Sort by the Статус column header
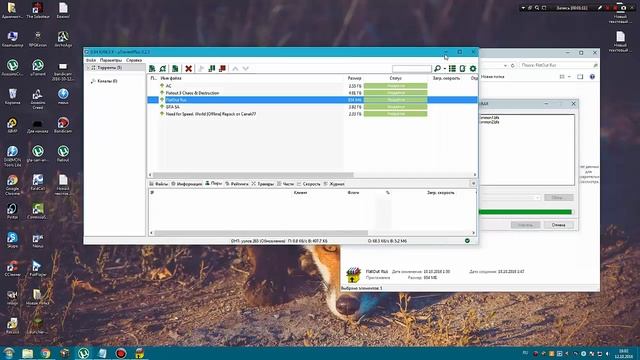640x360 pixels. (x=396, y=78)
